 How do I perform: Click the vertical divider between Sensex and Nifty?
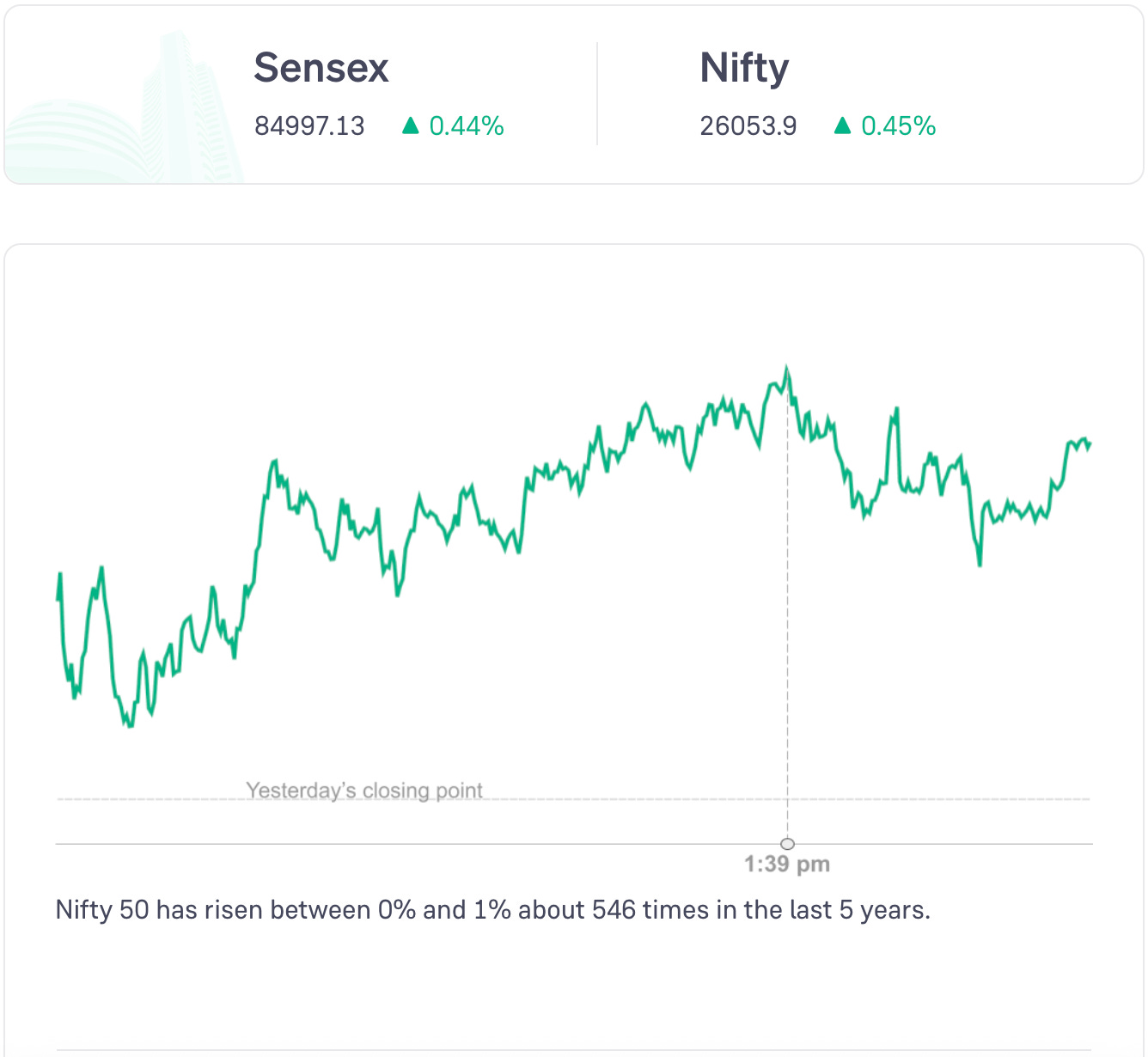(x=597, y=95)
